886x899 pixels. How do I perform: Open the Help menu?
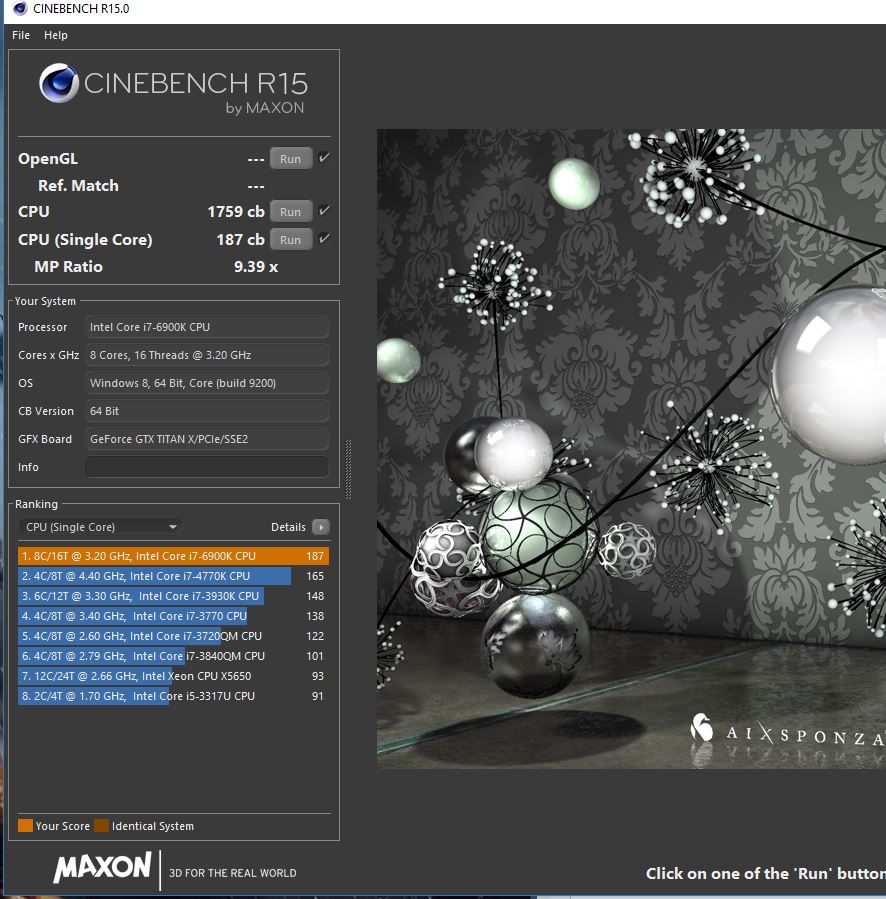[x=56, y=35]
